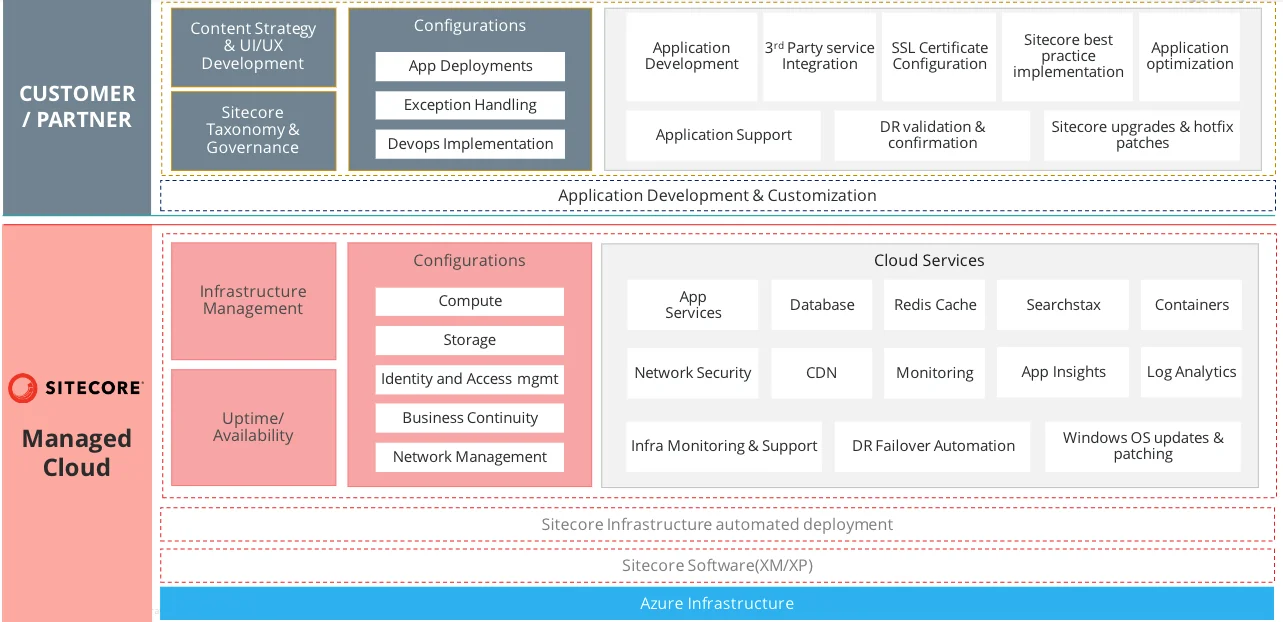Click the Containers box
1283x622 pixels.
[x=1191, y=305]
